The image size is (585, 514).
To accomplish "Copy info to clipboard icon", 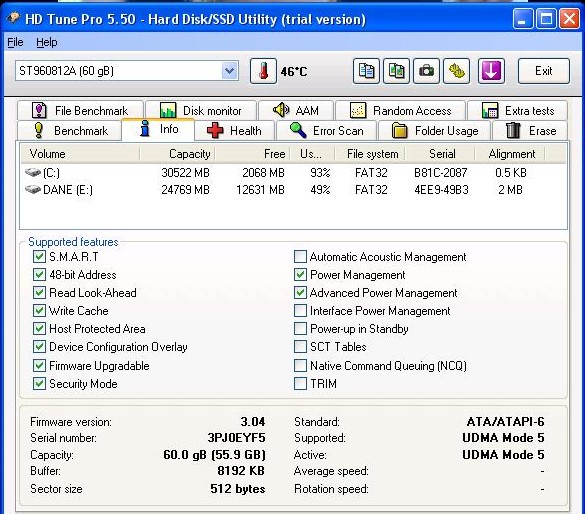I will pos(366,71).
